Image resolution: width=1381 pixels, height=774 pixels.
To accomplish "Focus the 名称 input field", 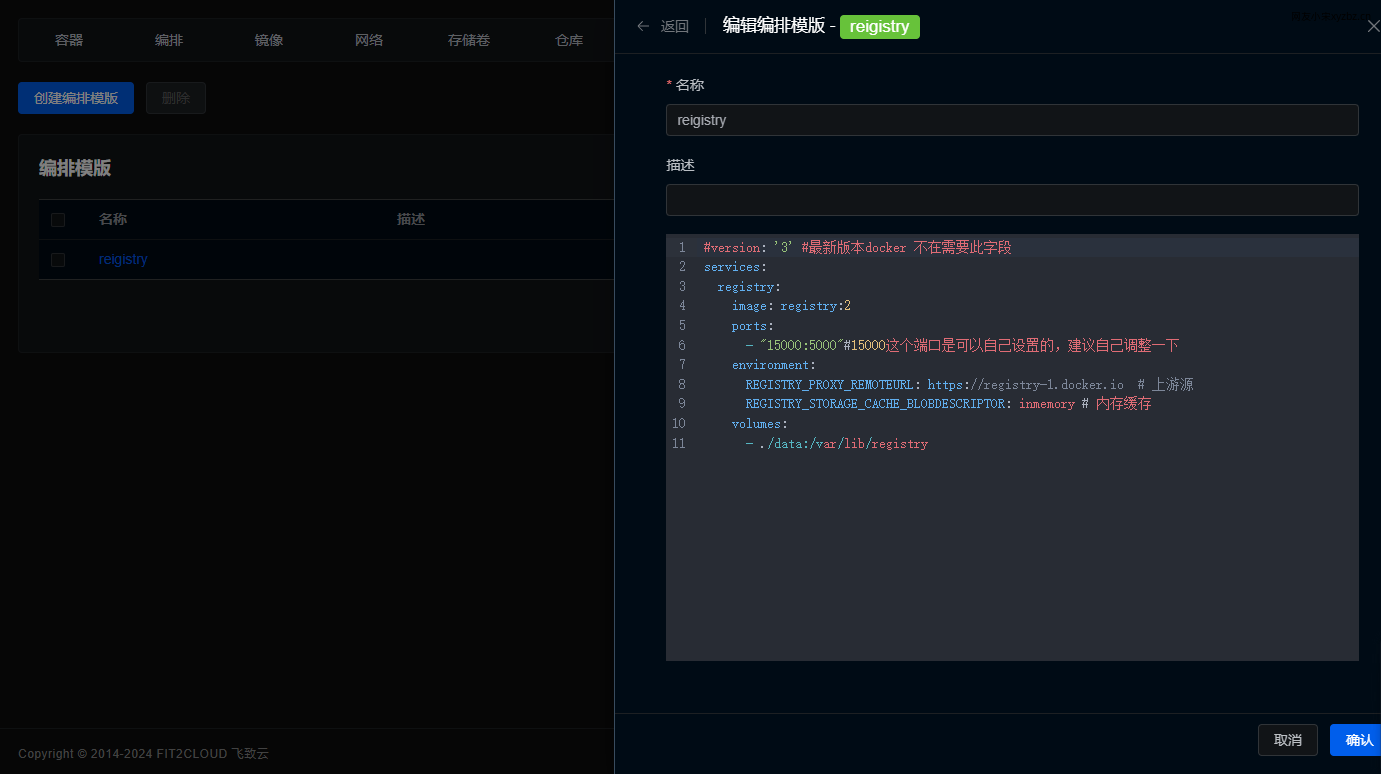I will (1011, 120).
